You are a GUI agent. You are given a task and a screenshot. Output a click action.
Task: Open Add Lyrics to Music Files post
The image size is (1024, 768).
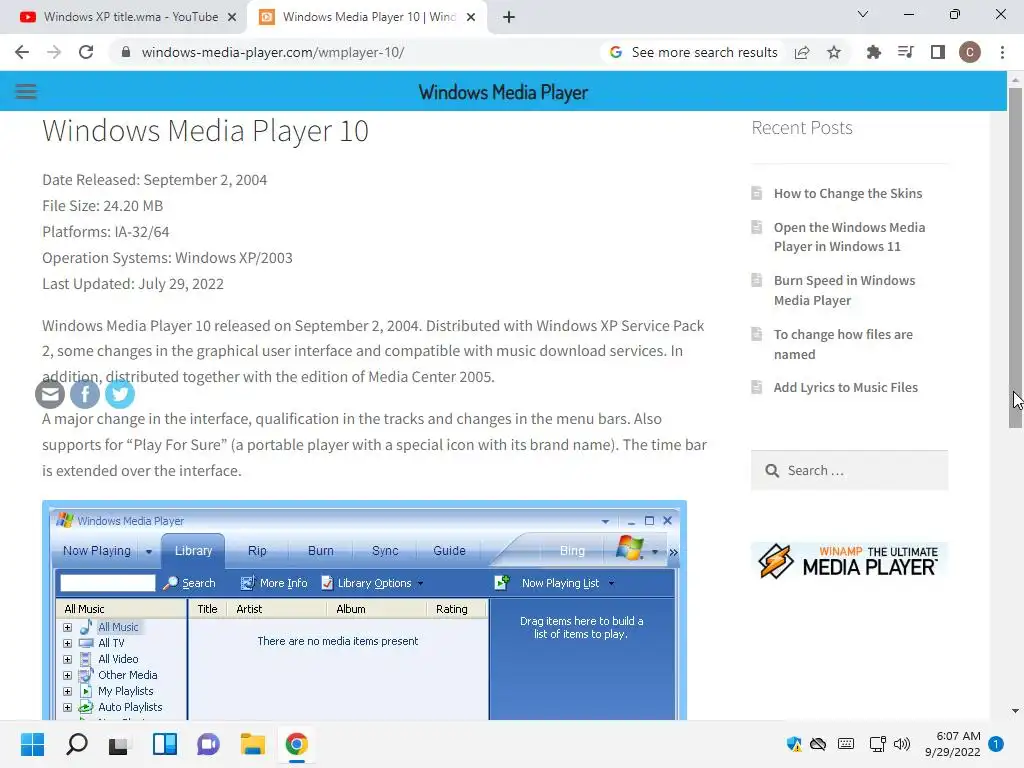coord(846,387)
